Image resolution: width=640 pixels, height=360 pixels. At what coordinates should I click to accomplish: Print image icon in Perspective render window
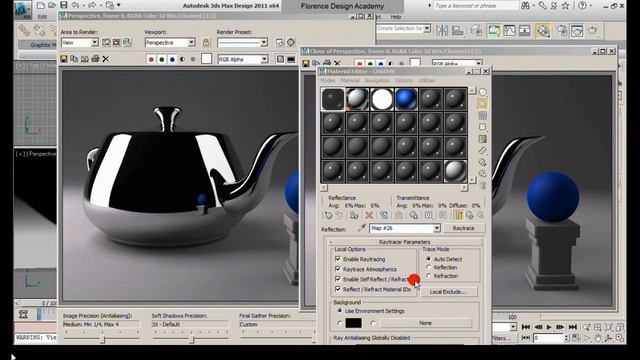pos(95,59)
